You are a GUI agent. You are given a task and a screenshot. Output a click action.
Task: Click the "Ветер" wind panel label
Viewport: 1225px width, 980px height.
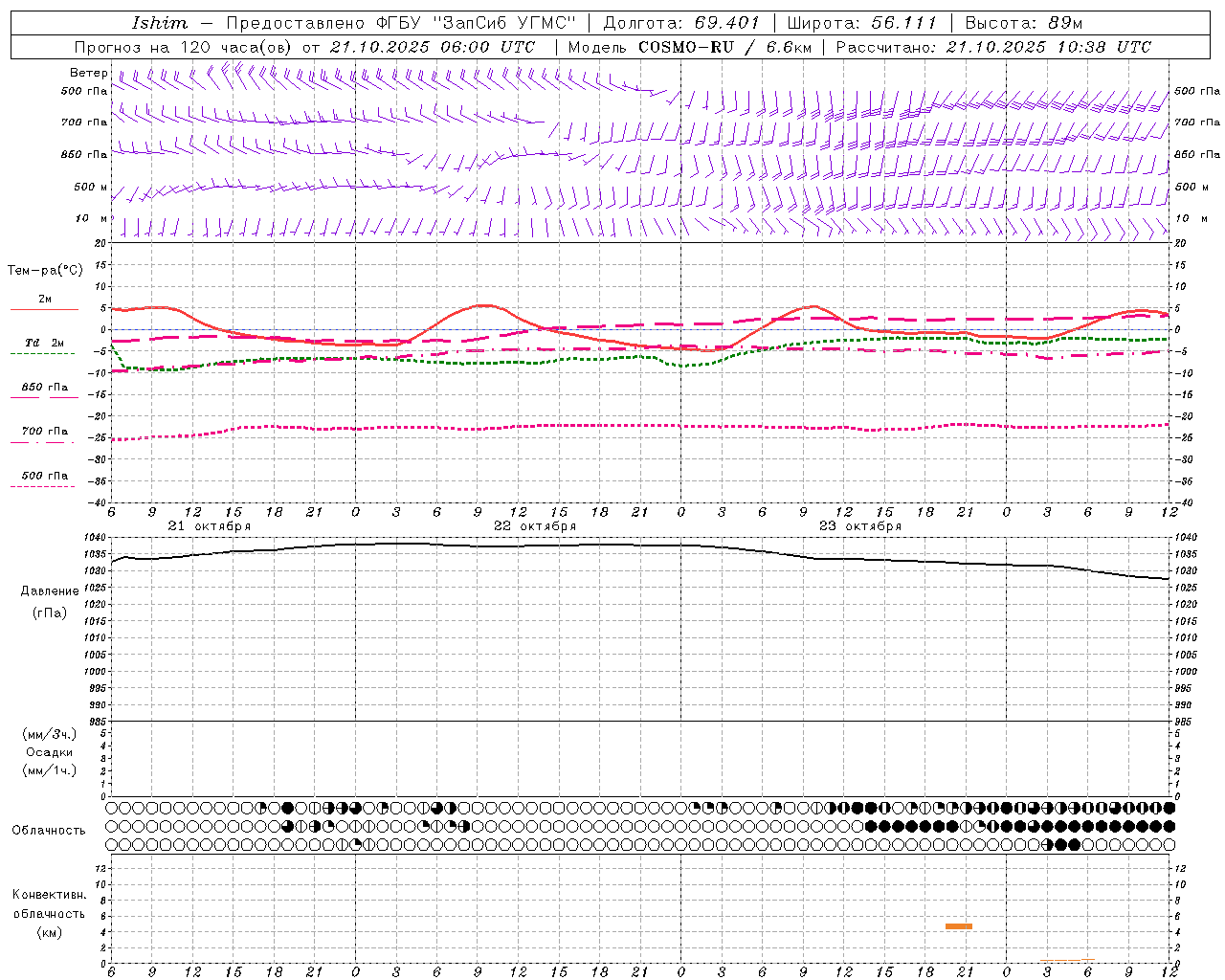click(89, 73)
